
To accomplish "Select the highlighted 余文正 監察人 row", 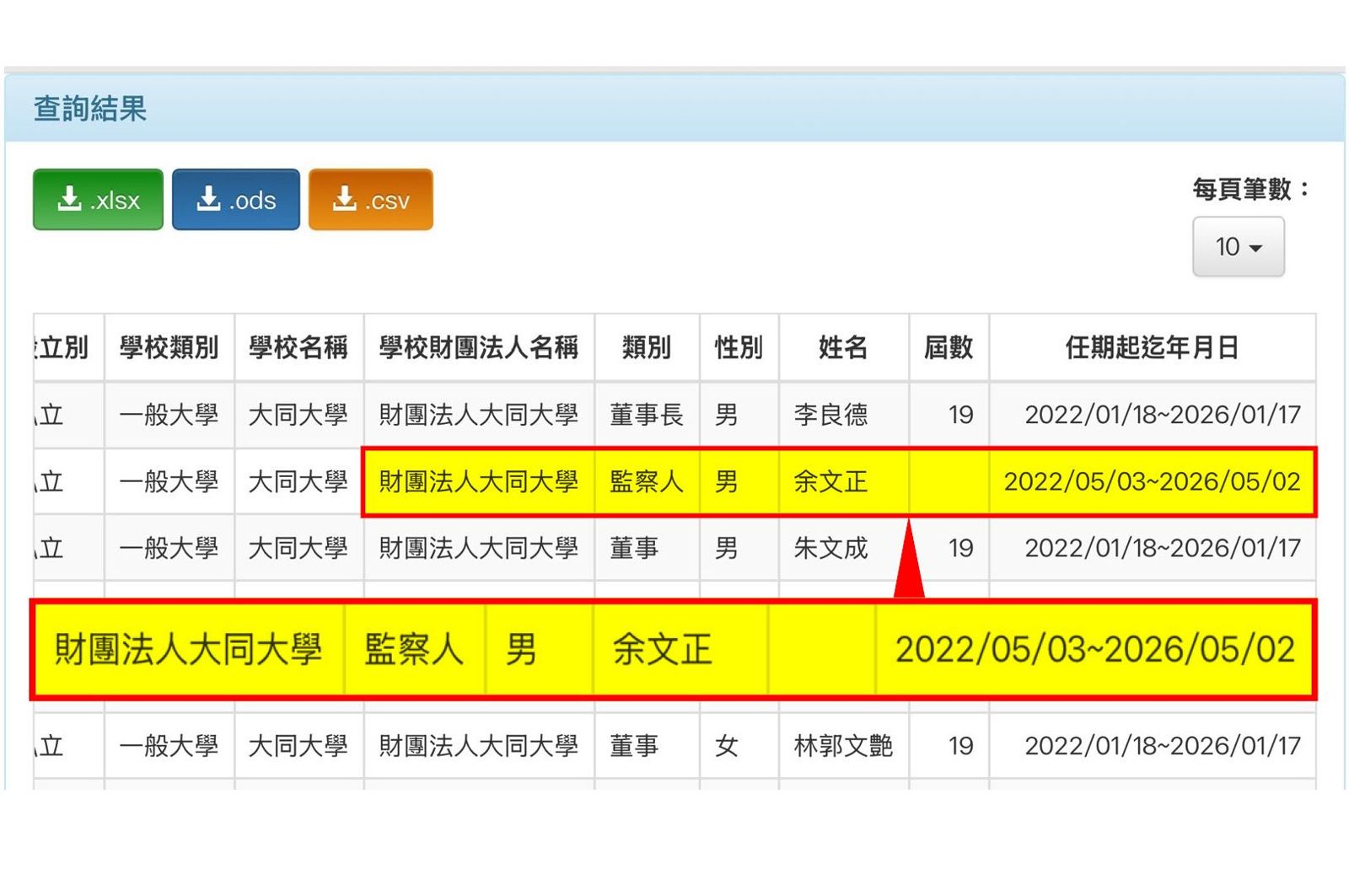I will click(830, 482).
